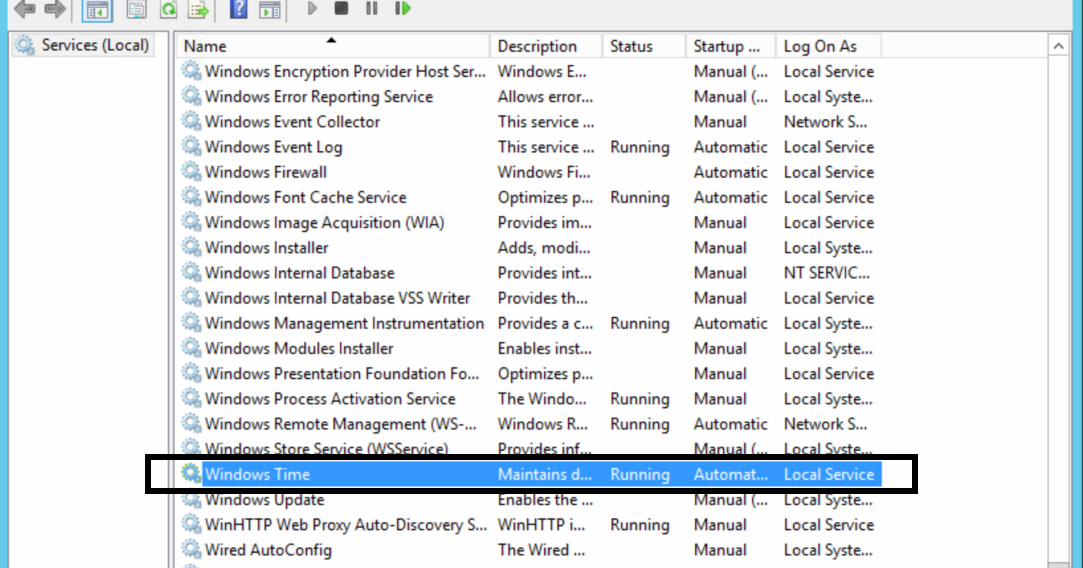Toggle the Show/Hide Console Tree icon
The image size is (1083, 568).
tap(97, 10)
